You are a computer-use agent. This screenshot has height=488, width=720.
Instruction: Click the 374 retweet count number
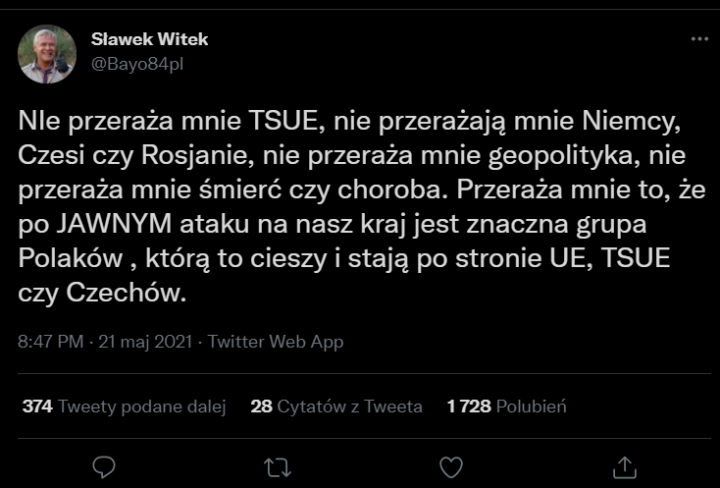coord(37,407)
